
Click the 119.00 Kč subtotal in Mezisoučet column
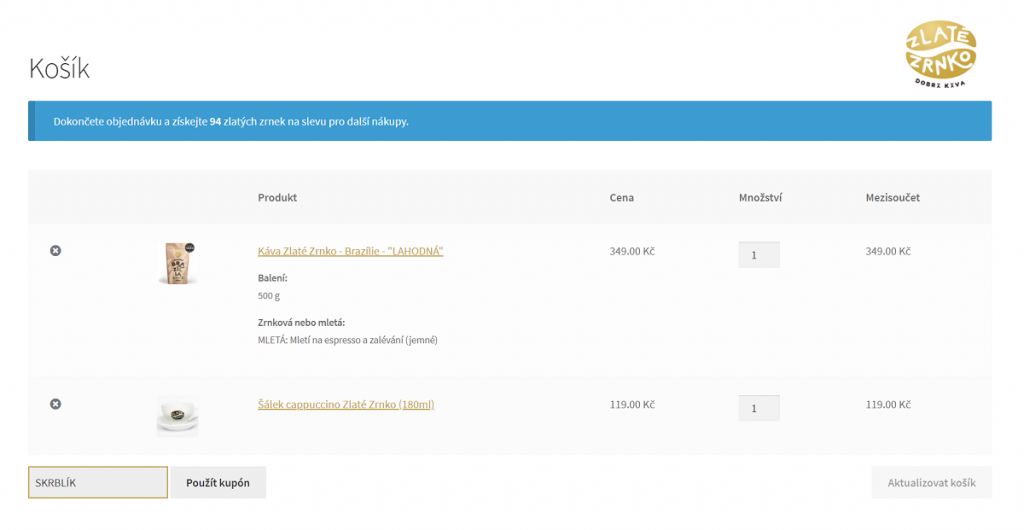888,405
